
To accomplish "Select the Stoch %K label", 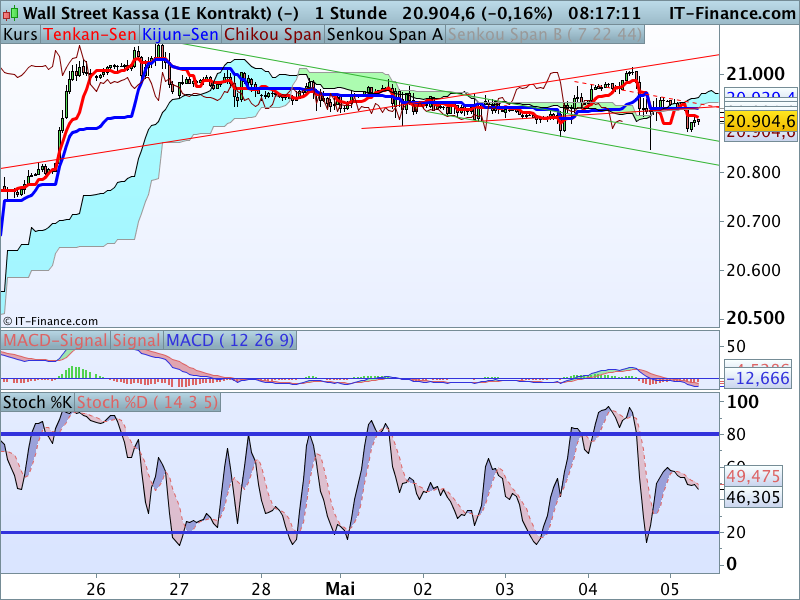I will (37, 403).
